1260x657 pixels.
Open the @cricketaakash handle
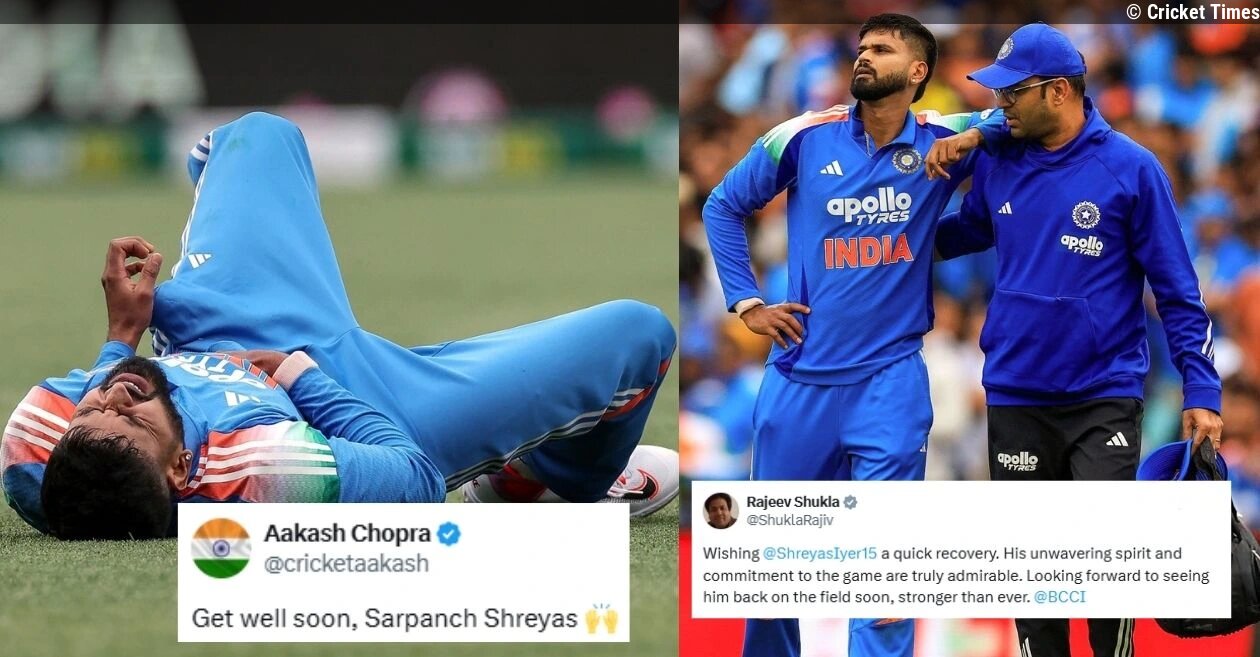pos(346,563)
